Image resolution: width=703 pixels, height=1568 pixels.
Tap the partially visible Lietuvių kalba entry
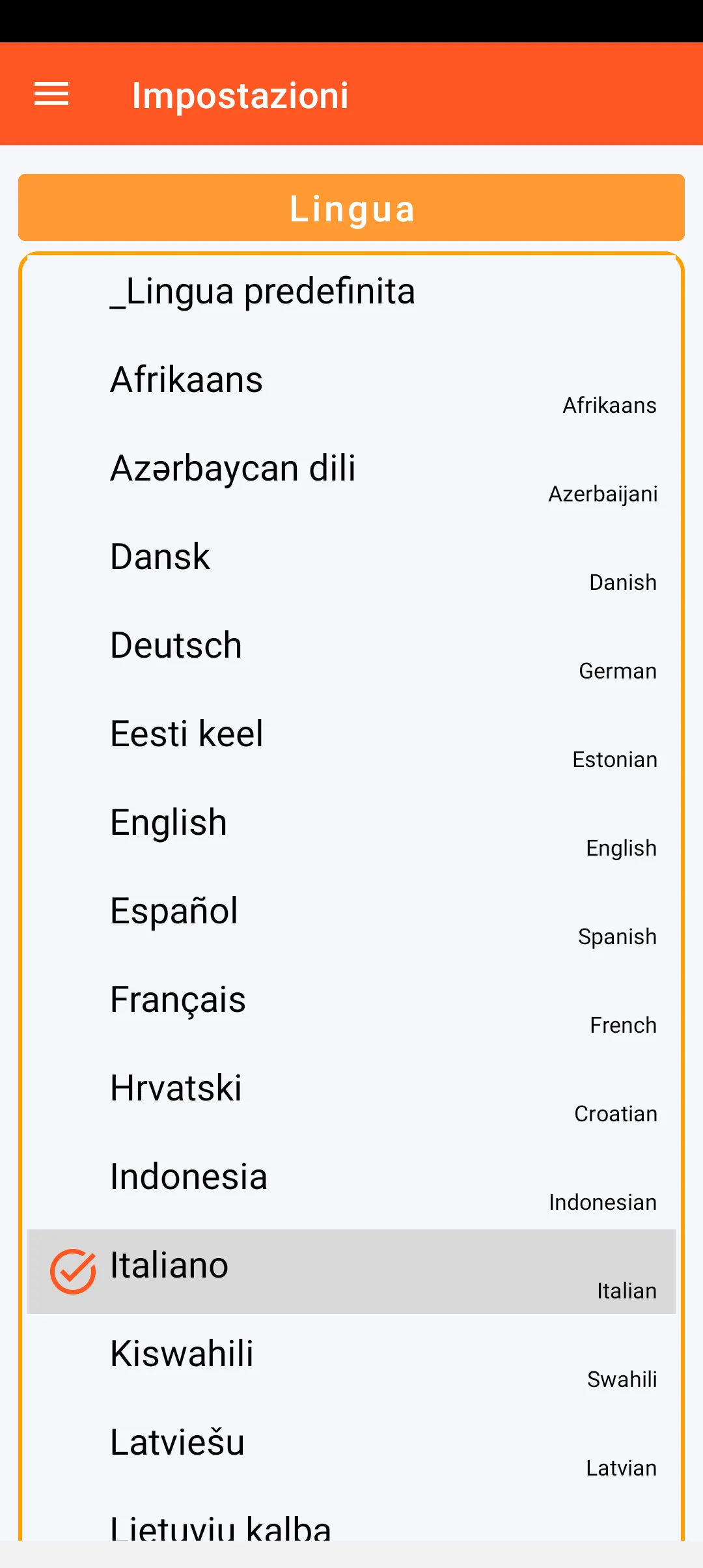click(221, 1527)
